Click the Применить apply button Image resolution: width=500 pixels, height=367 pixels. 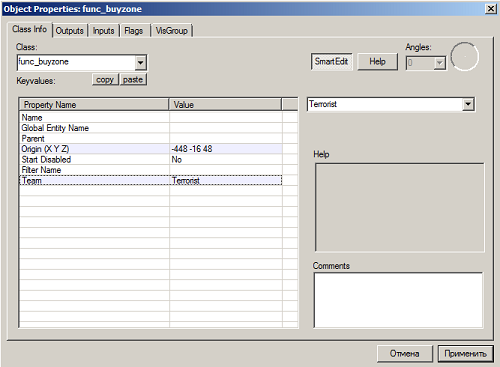tap(465, 354)
